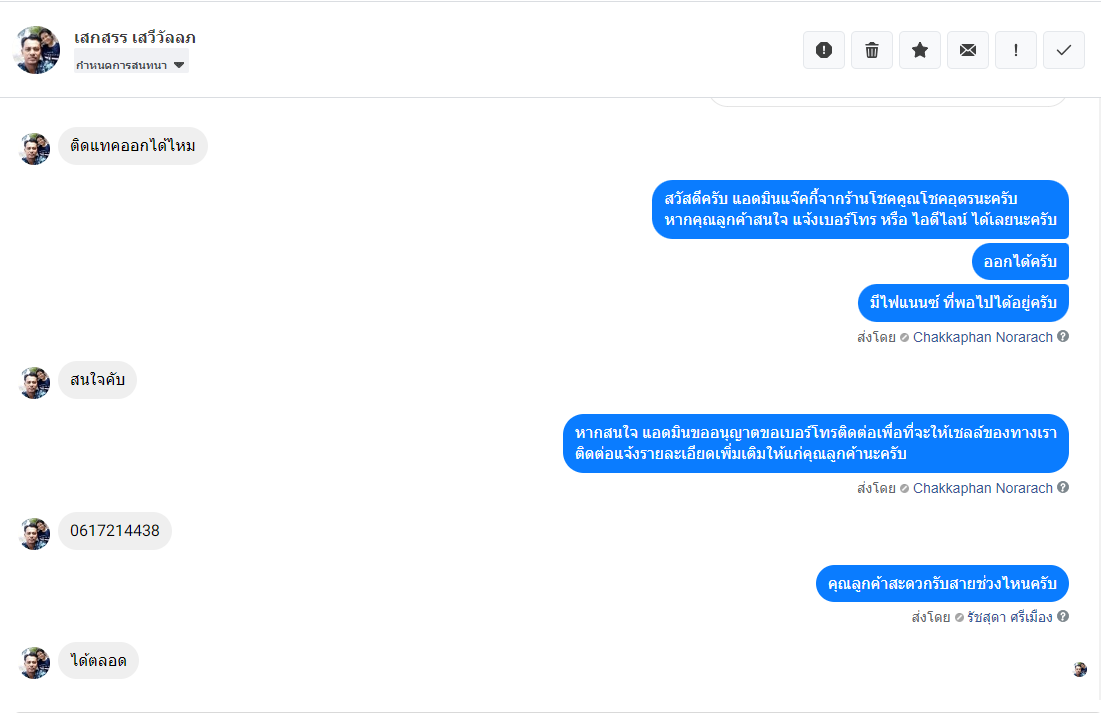Click the header profile picture
Image resolution: width=1101 pixels, height=713 pixels.
38,50
